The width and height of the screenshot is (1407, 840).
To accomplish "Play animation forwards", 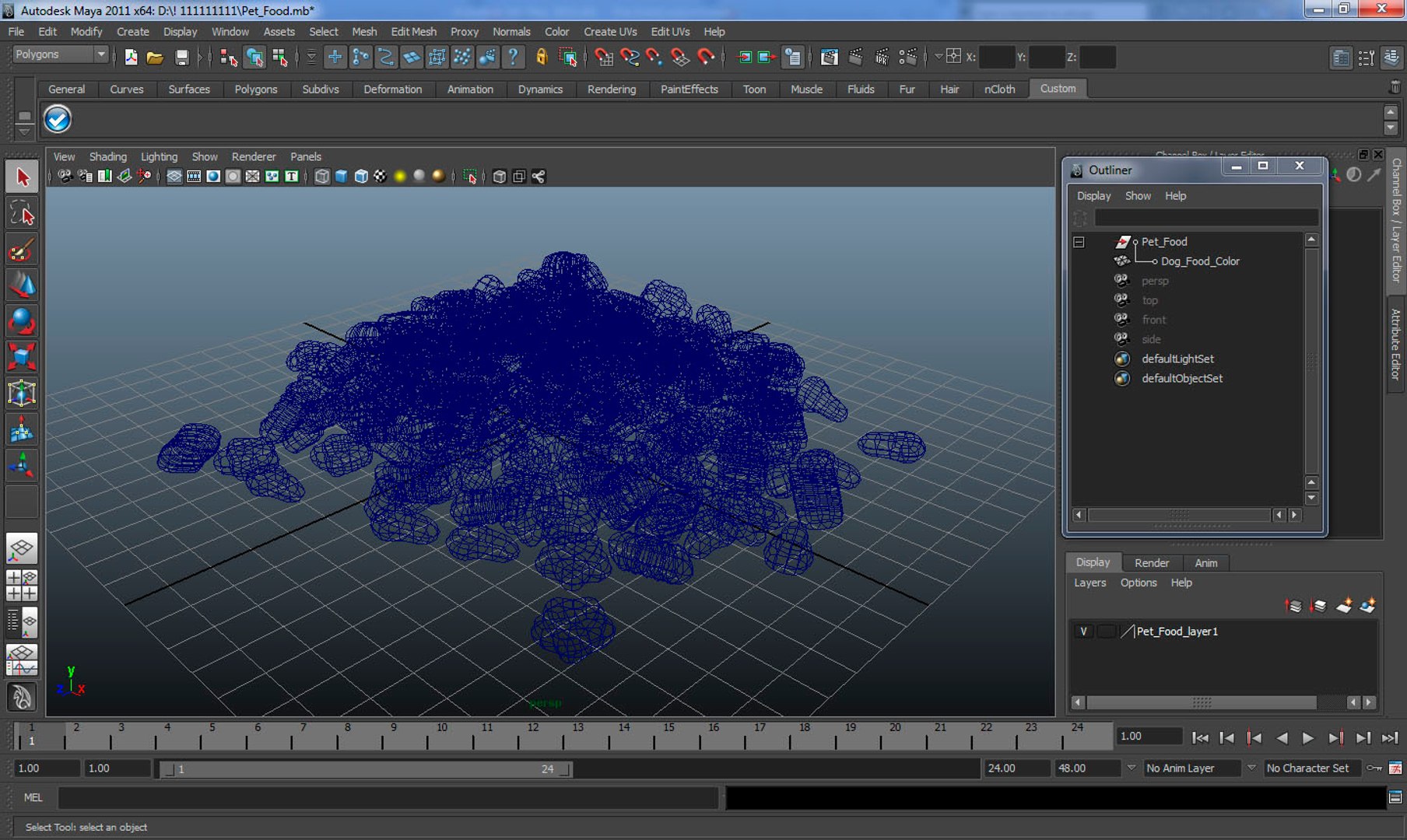I will (x=1308, y=737).
